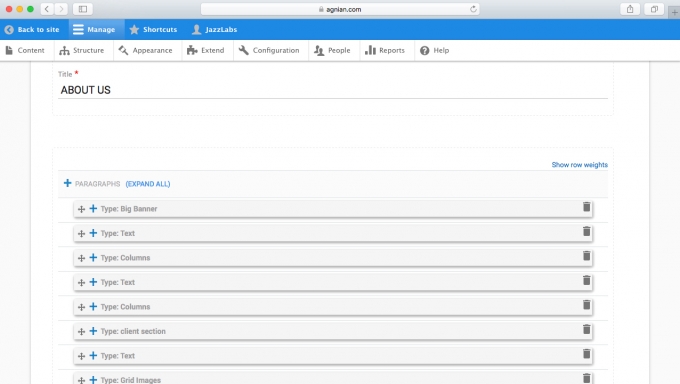Click the trash icon on Grid Images row
Screen dimensions: 680x384
pyautogui.click(x=586, y=378)
